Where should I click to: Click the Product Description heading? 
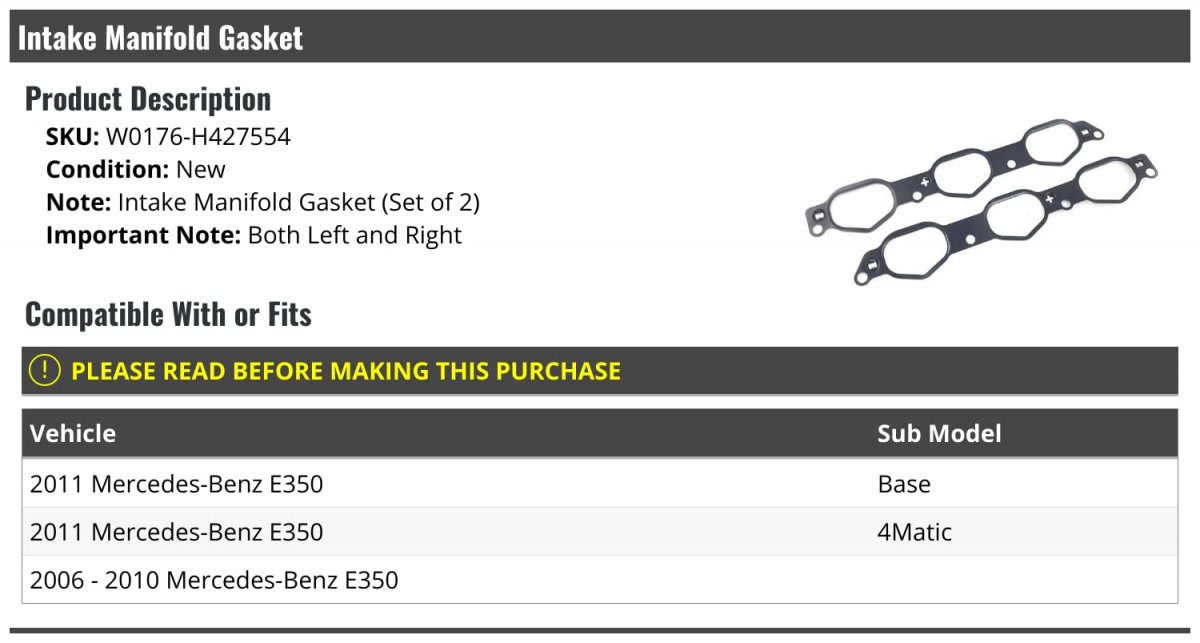[x=148, y=99]
